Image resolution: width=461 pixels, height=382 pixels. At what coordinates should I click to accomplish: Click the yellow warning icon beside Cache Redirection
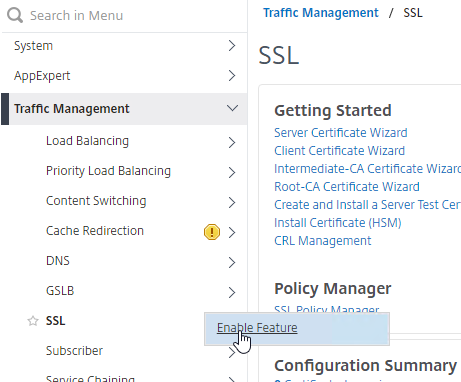pyautogui.click(x=212, y=232)
